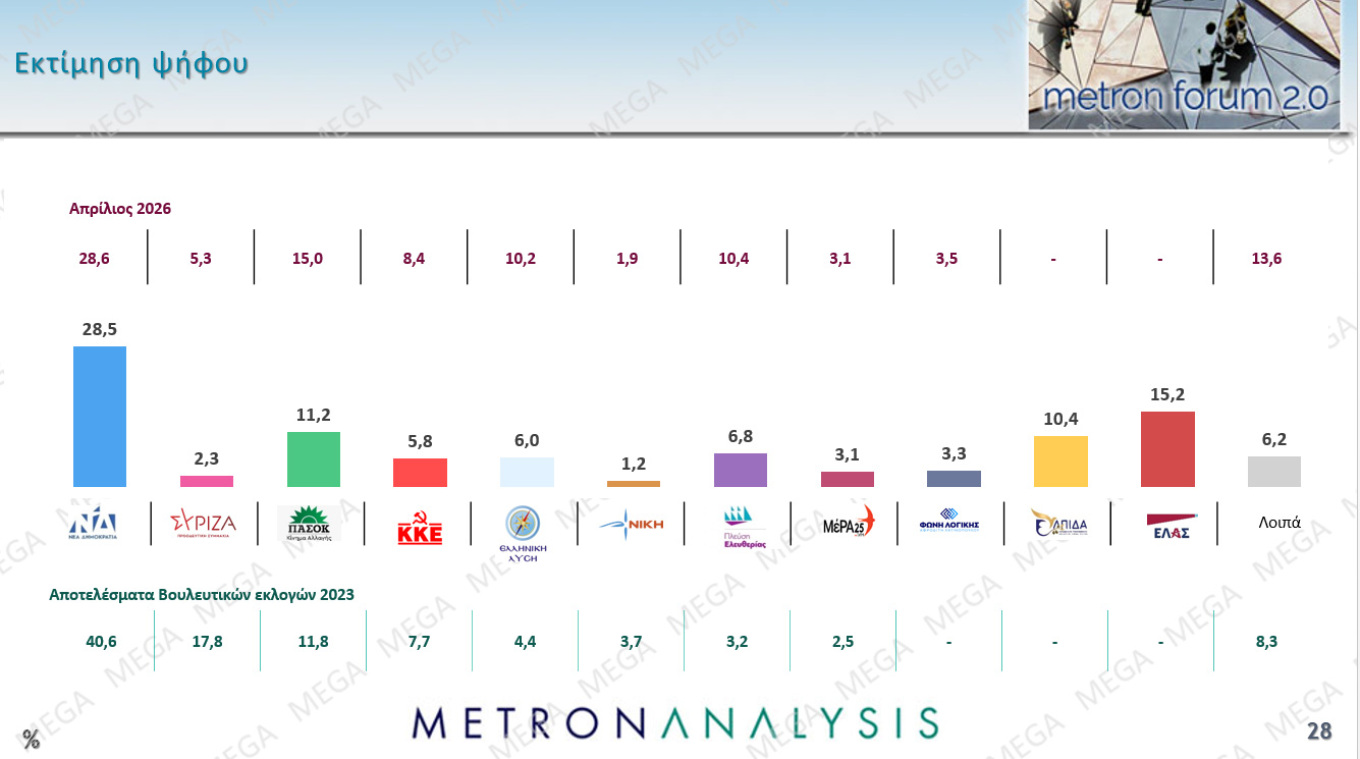1360x759 pixels.
Task: Click the Nea Dimokratia party logo
Action: coord(93,524)
